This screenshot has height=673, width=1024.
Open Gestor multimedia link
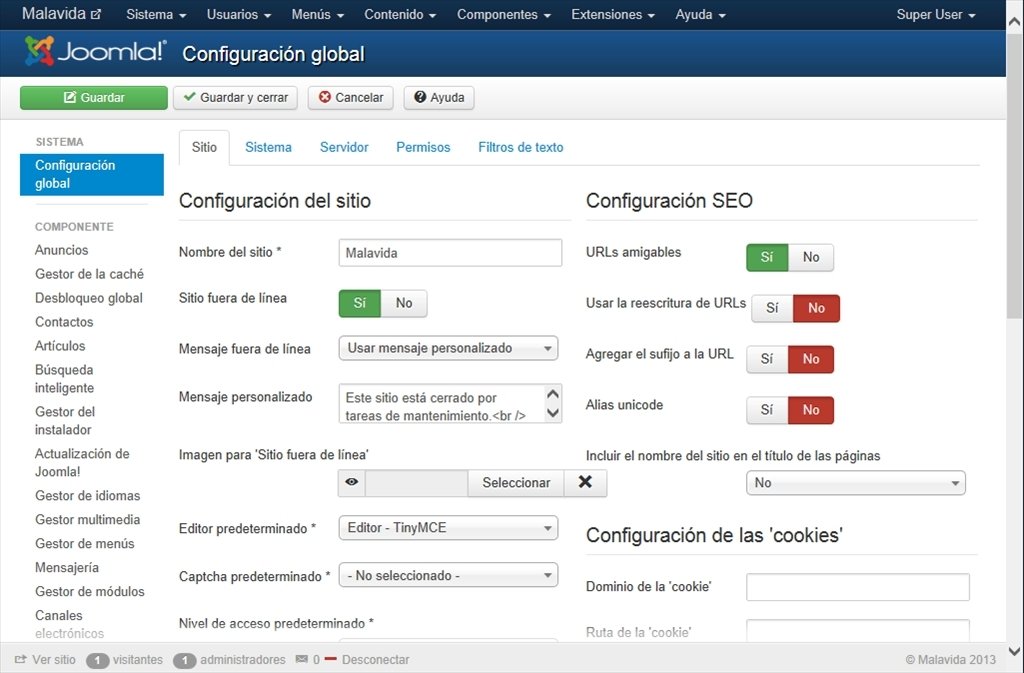tap(88, 520)
